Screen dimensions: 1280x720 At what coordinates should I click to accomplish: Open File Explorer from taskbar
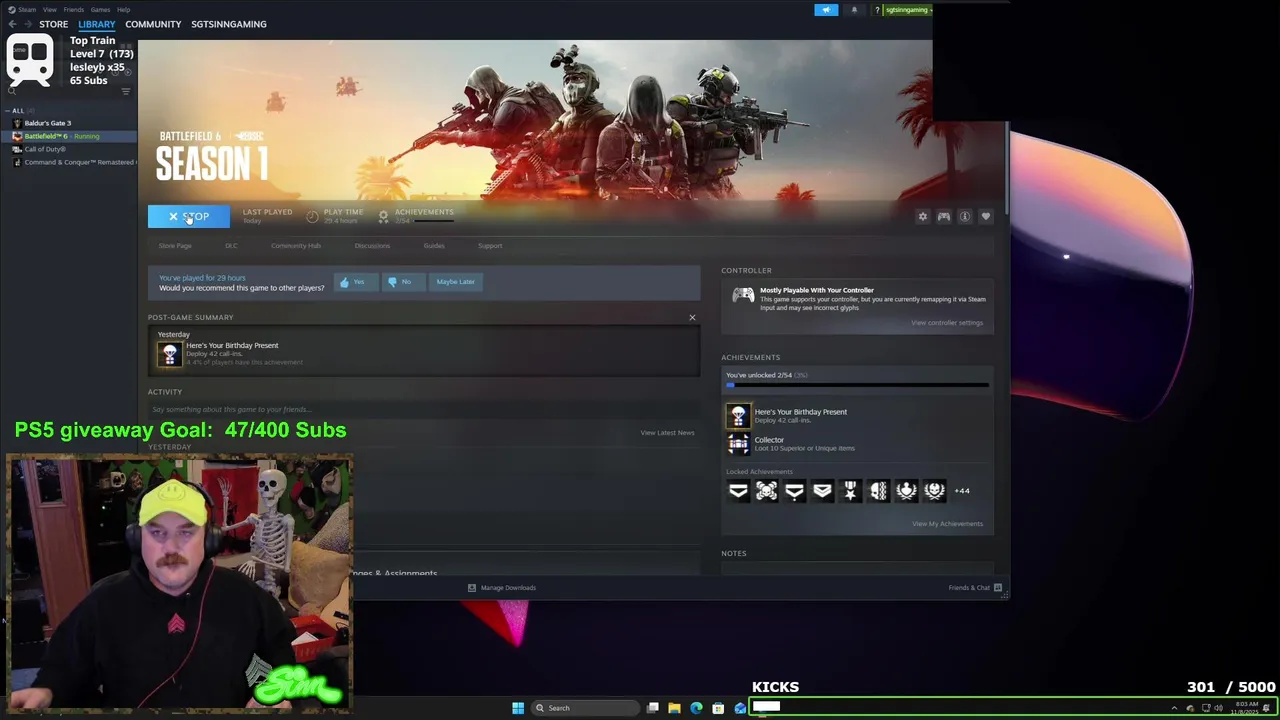[674, 708]
